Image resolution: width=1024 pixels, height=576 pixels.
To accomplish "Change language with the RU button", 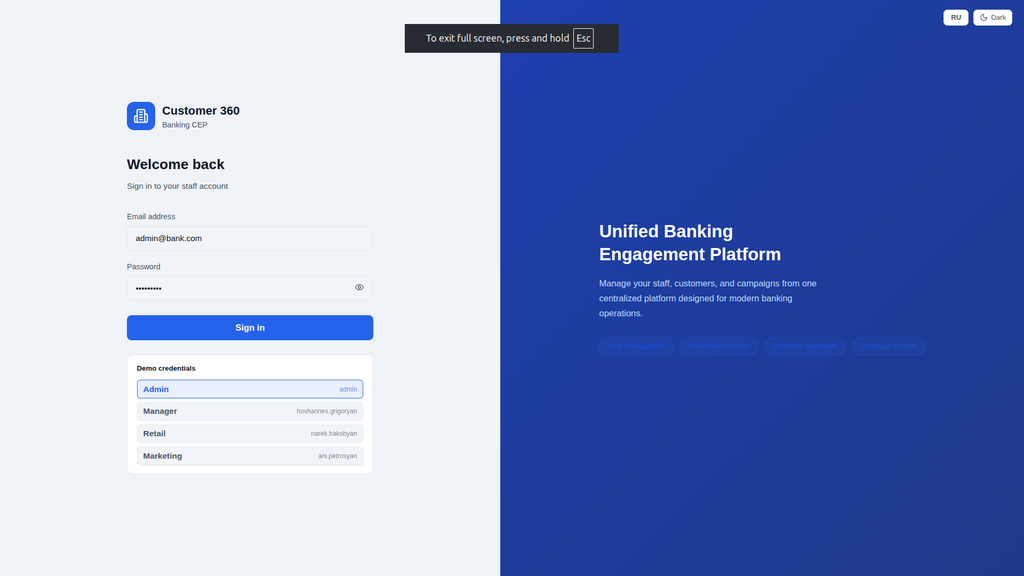I will pos(955,18).
